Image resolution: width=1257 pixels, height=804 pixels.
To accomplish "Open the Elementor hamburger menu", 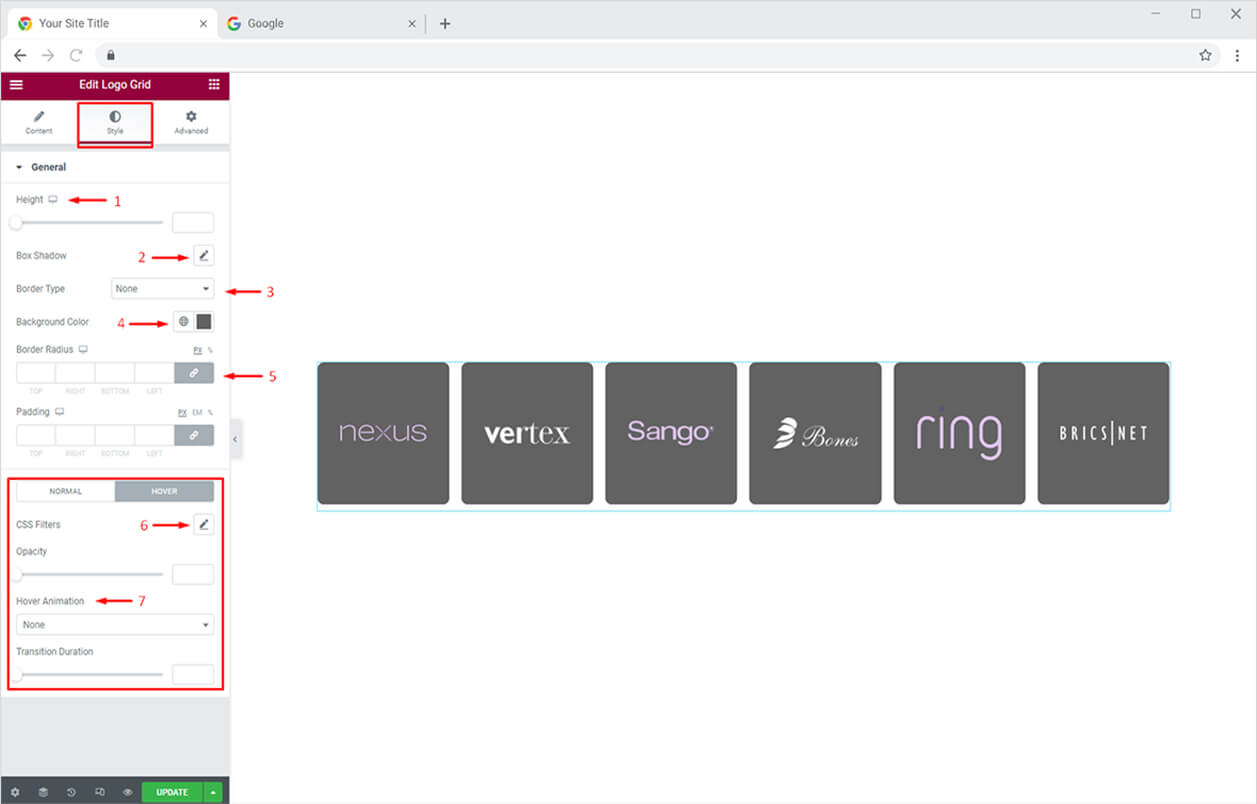I will pyautogui.click(x=16, y=85).
